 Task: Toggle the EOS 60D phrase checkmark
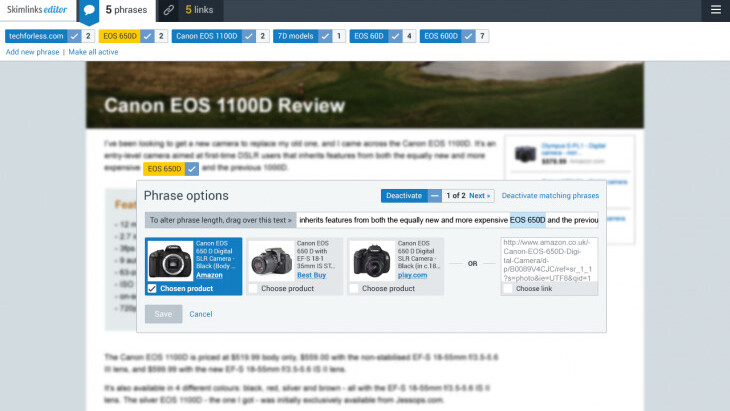pyautogui.click(x=392, y=36)
